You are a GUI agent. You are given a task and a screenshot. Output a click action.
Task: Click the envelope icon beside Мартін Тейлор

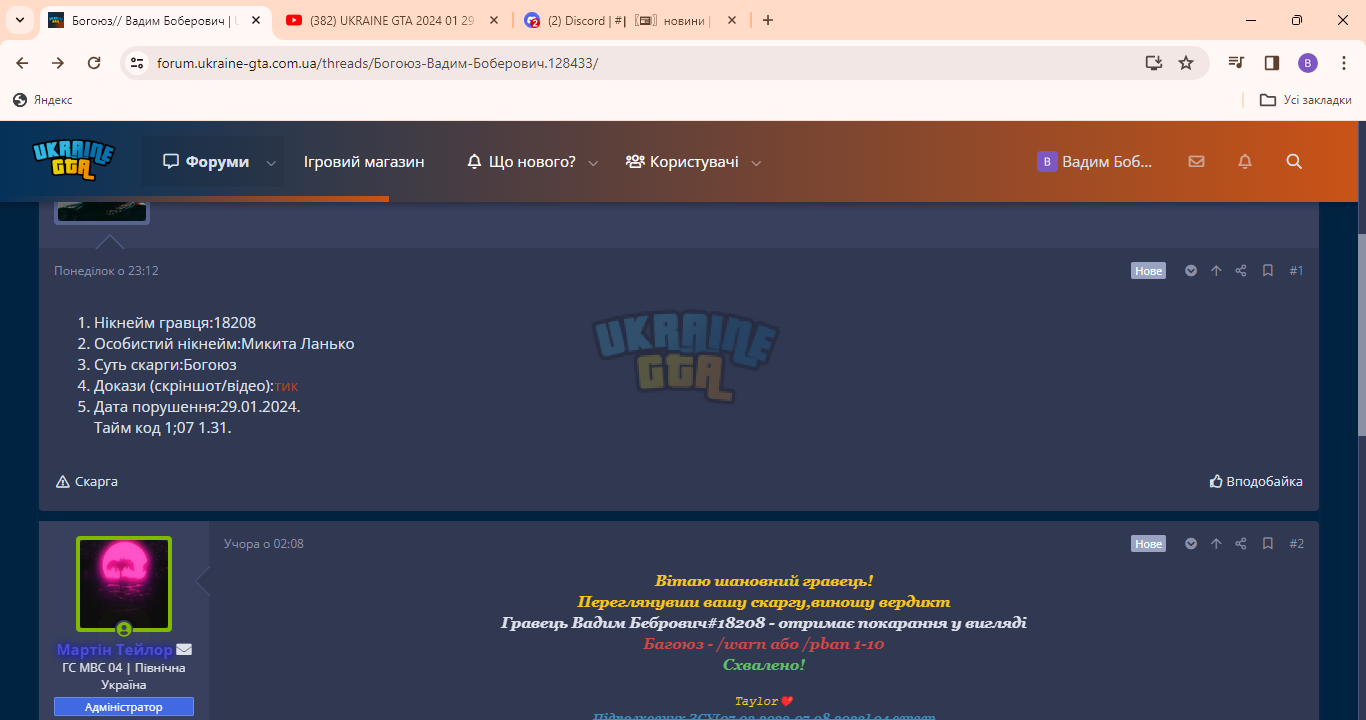coord(184,650)
